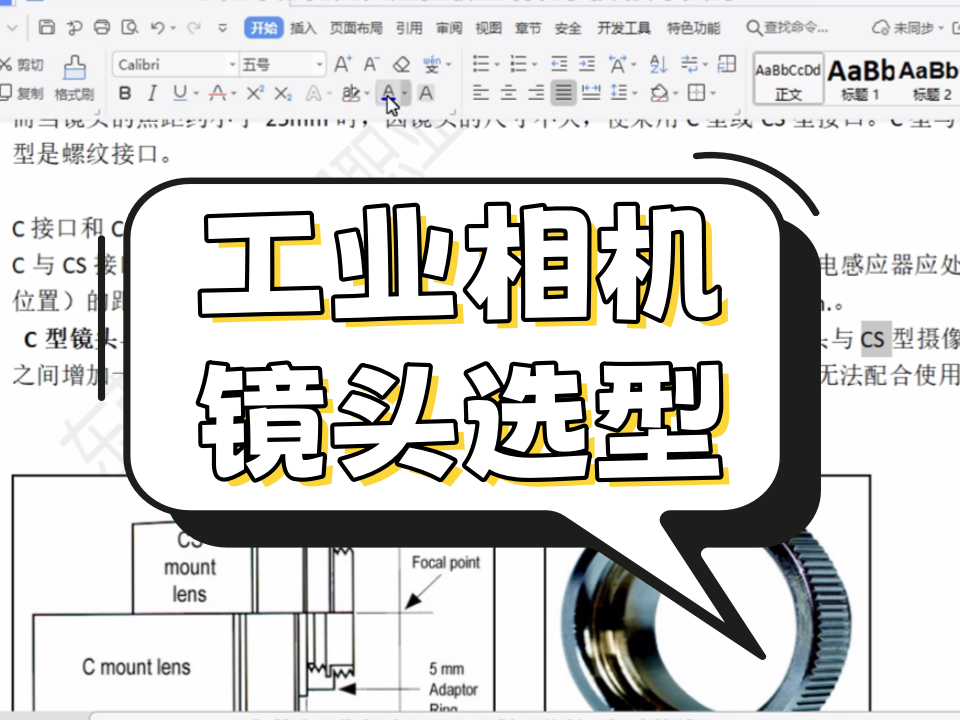Apply superscript formatting

tap(255, 94)
